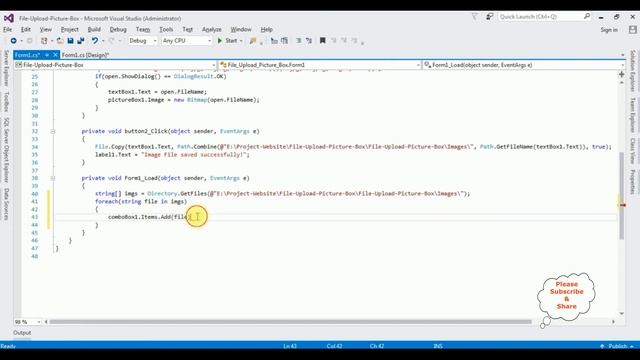Click the Find in Files toolbar icon
Viewport: 640px width, 360px height.
pyautogui.click(x=253, y=41)
